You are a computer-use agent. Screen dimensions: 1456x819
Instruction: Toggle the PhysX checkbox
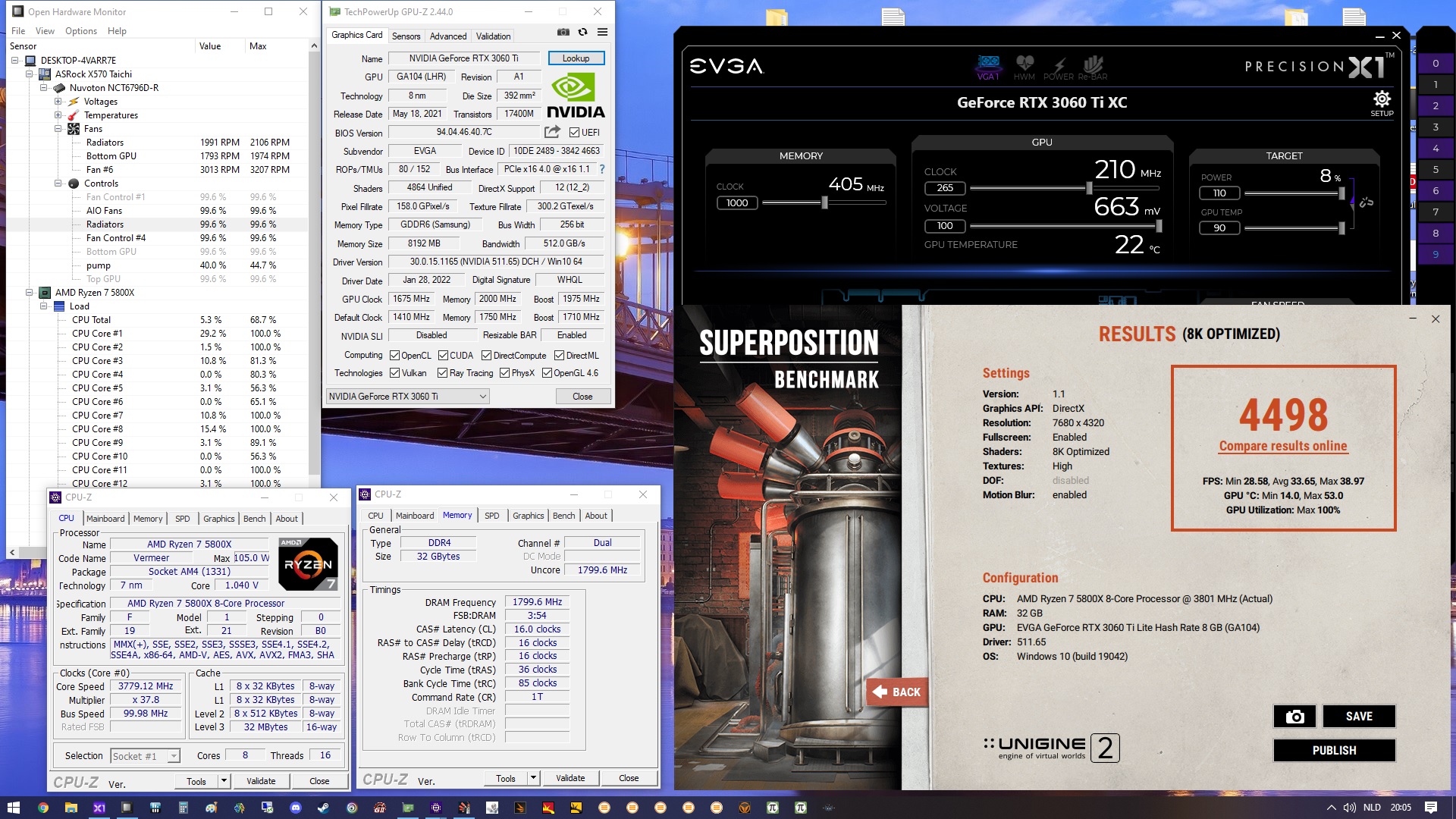(x=504, y=373)
